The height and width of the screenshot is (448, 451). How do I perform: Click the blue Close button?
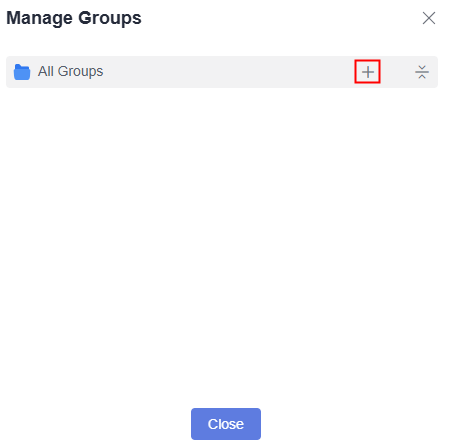point(226,424)
